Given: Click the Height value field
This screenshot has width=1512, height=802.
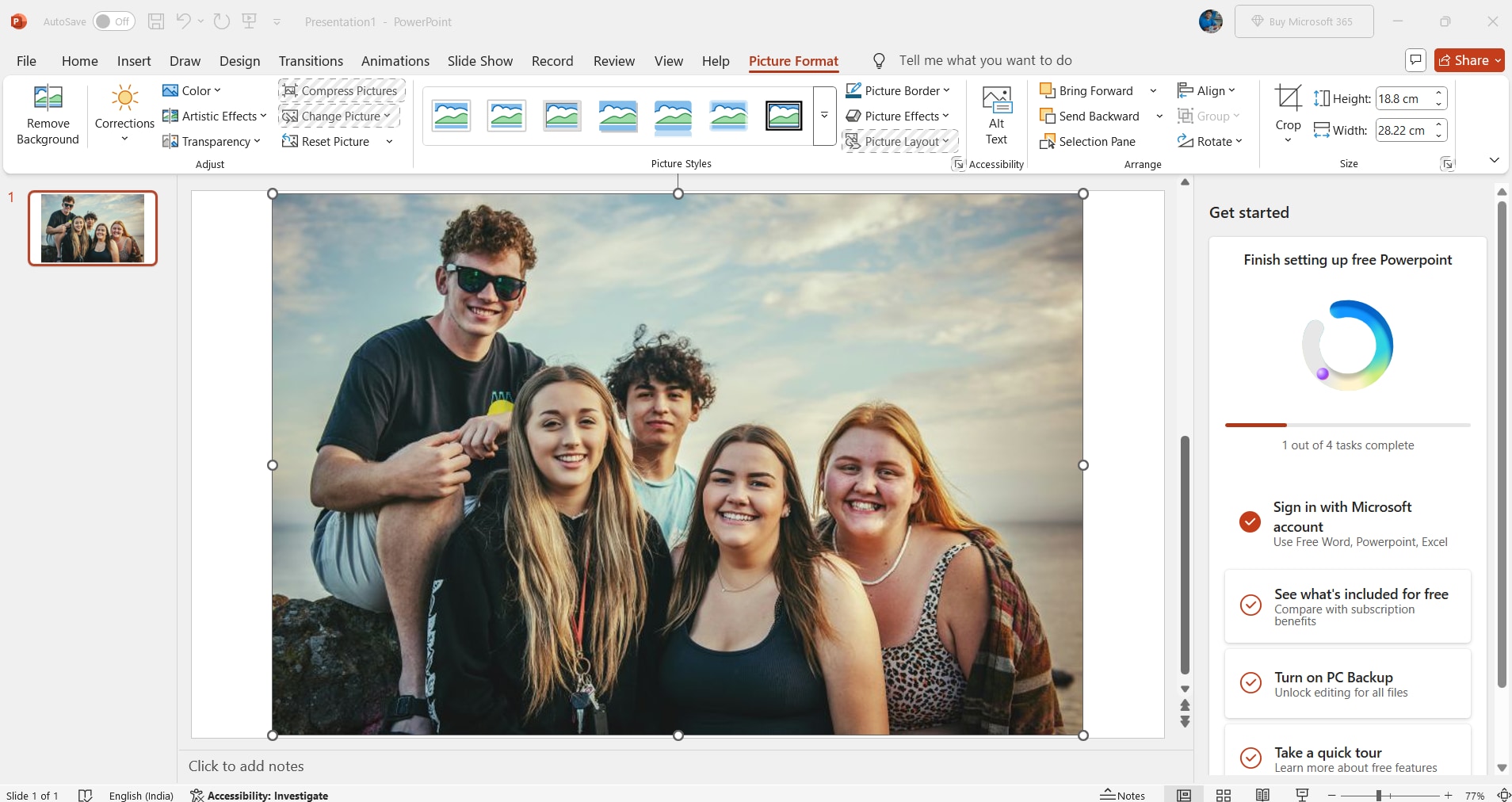Looking at the screenshot, I should [x=1403, y=98].
